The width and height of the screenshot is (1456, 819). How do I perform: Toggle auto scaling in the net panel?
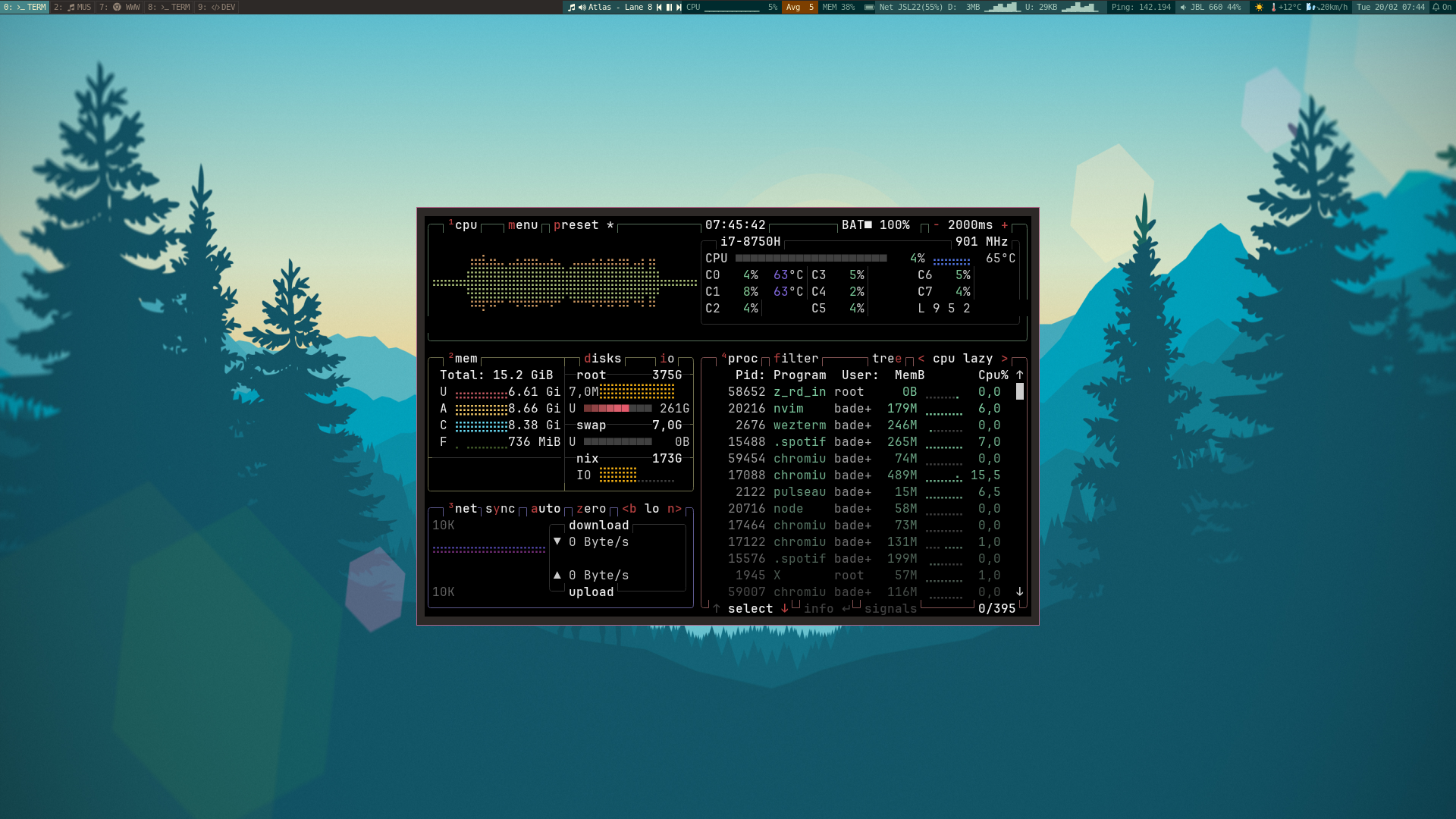pyautogui.click(x=545, y=509)
